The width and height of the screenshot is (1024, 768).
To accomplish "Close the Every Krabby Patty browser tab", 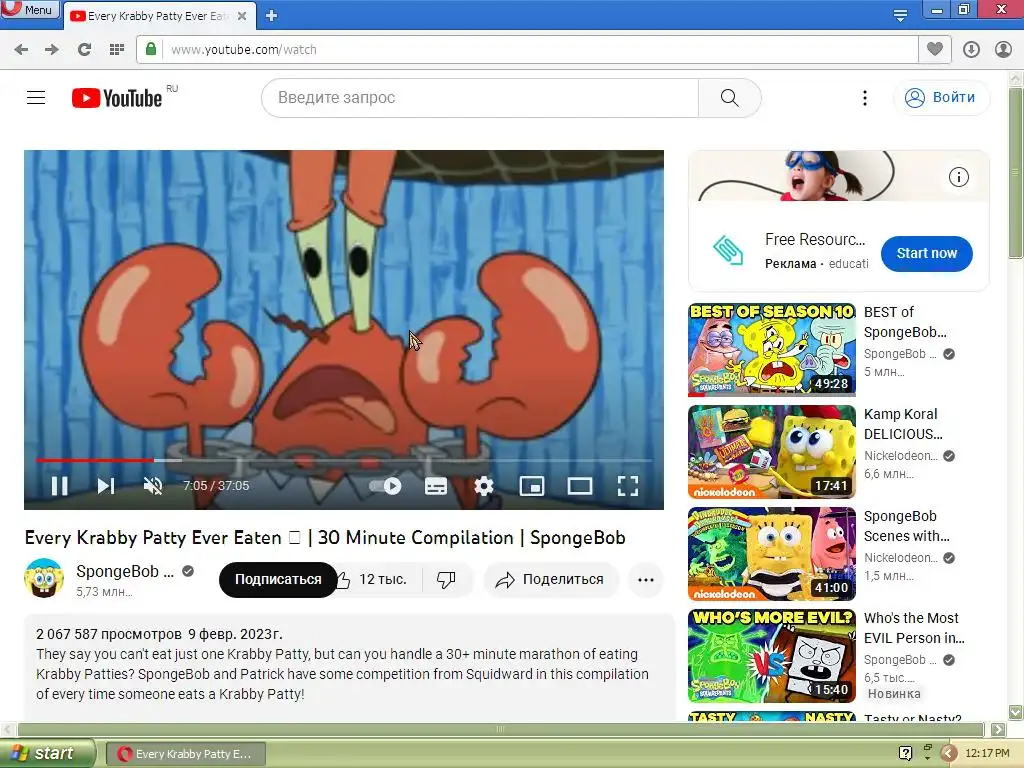I will pos(242,16).
